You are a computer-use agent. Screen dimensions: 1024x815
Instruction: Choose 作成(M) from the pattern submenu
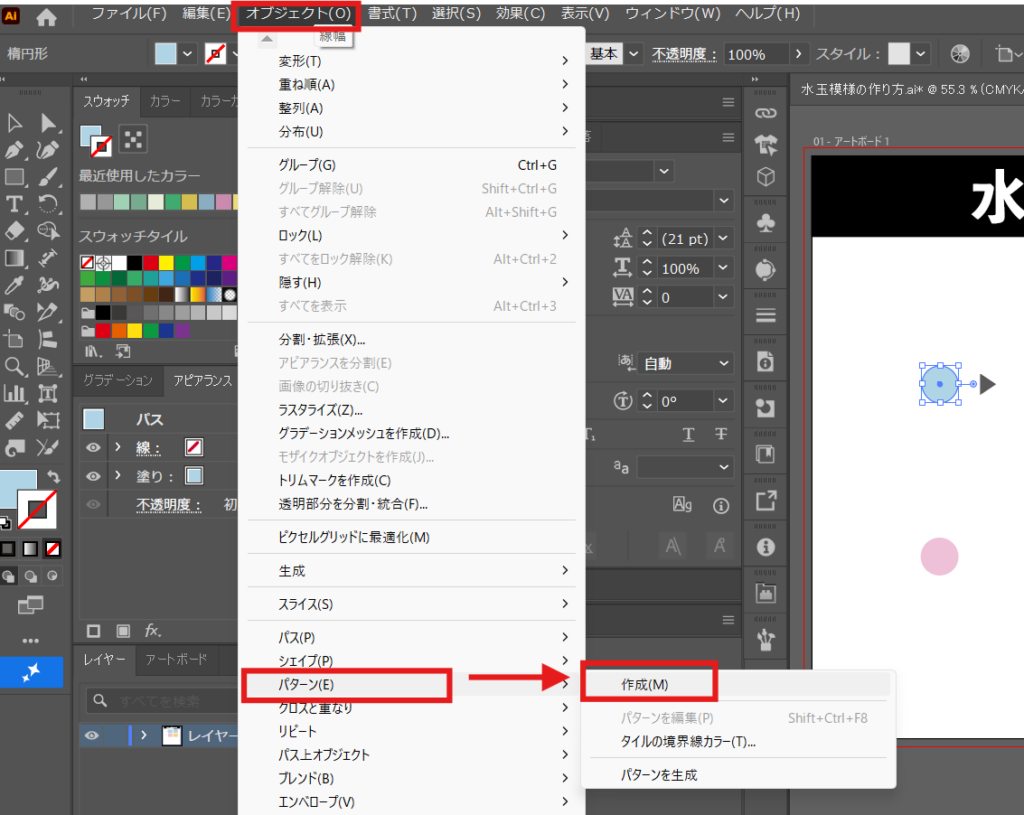pos(645,684)
